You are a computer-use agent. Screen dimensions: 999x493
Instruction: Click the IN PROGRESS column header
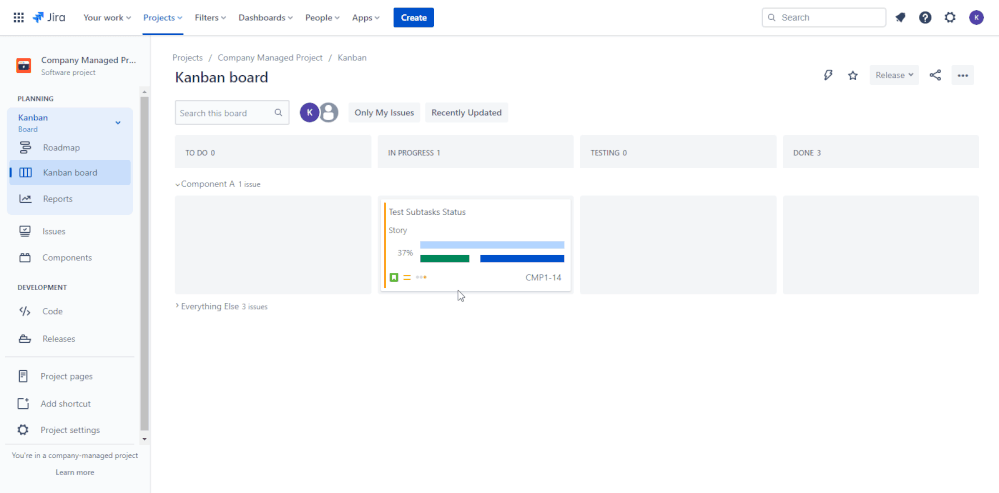pyautogui.click(x=475, y=153)
